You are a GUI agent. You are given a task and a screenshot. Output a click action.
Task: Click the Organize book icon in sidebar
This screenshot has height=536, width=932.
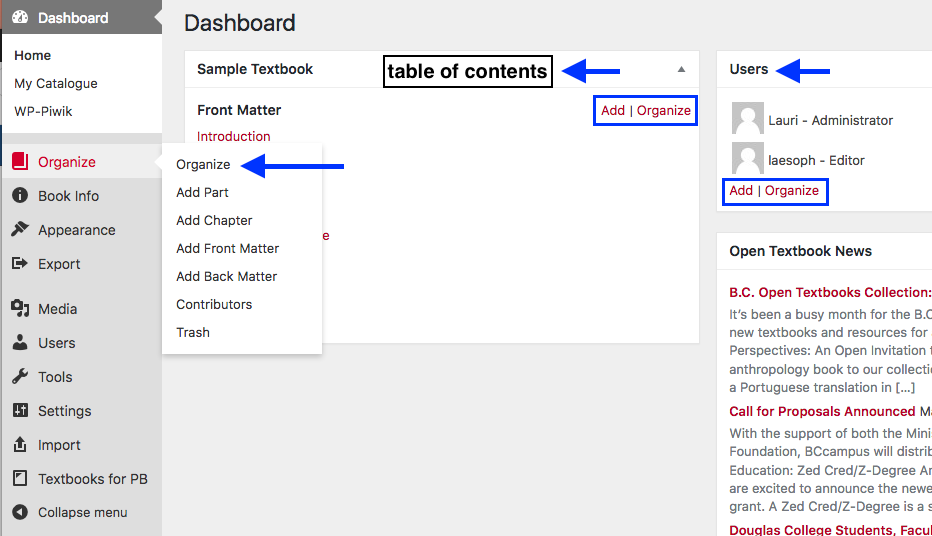[20, 161]
